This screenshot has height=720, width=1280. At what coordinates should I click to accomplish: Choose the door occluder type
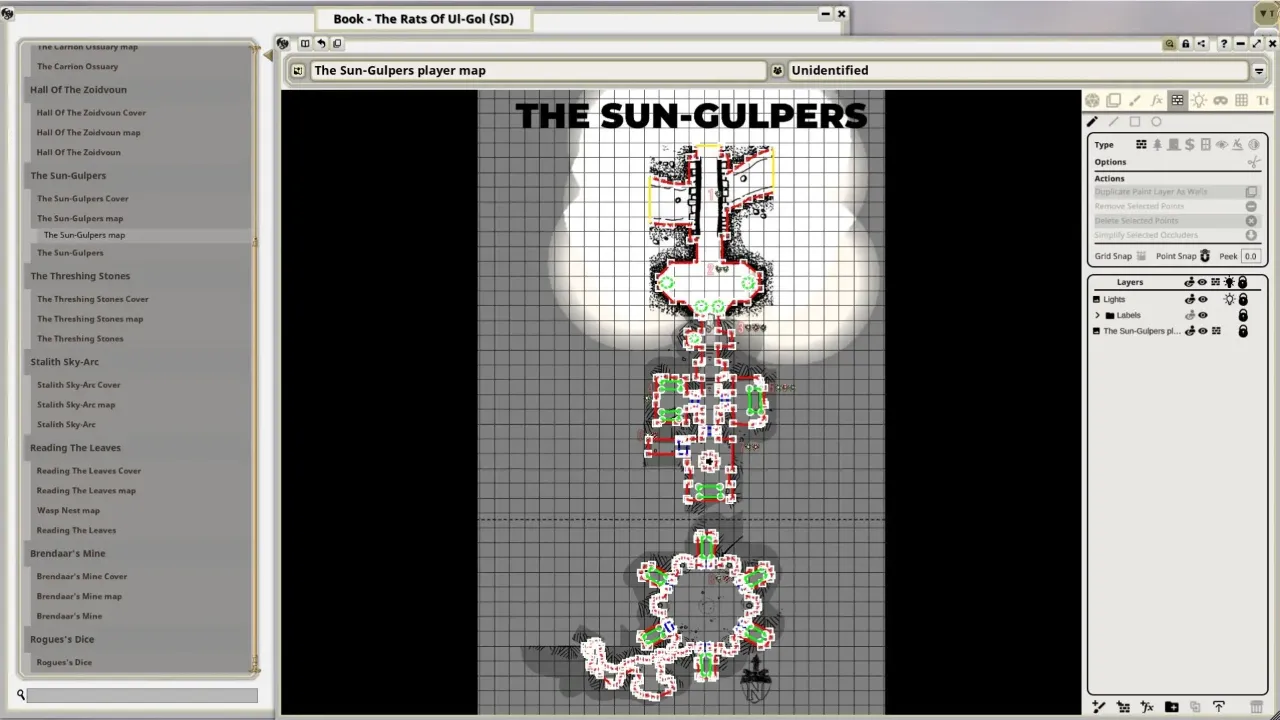click(1174, 145)
